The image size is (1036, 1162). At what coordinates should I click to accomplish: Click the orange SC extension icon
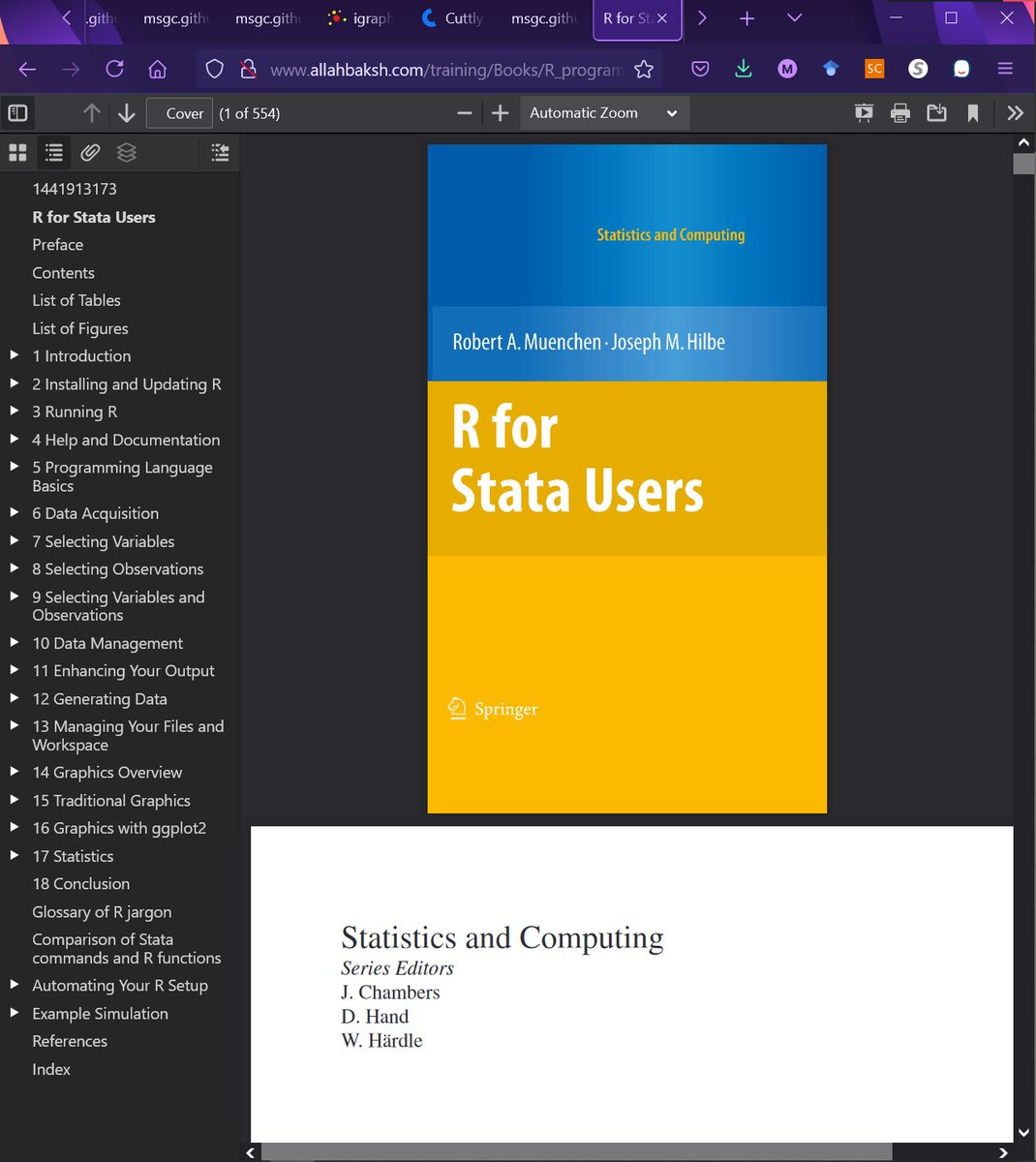tap(874, 69)
